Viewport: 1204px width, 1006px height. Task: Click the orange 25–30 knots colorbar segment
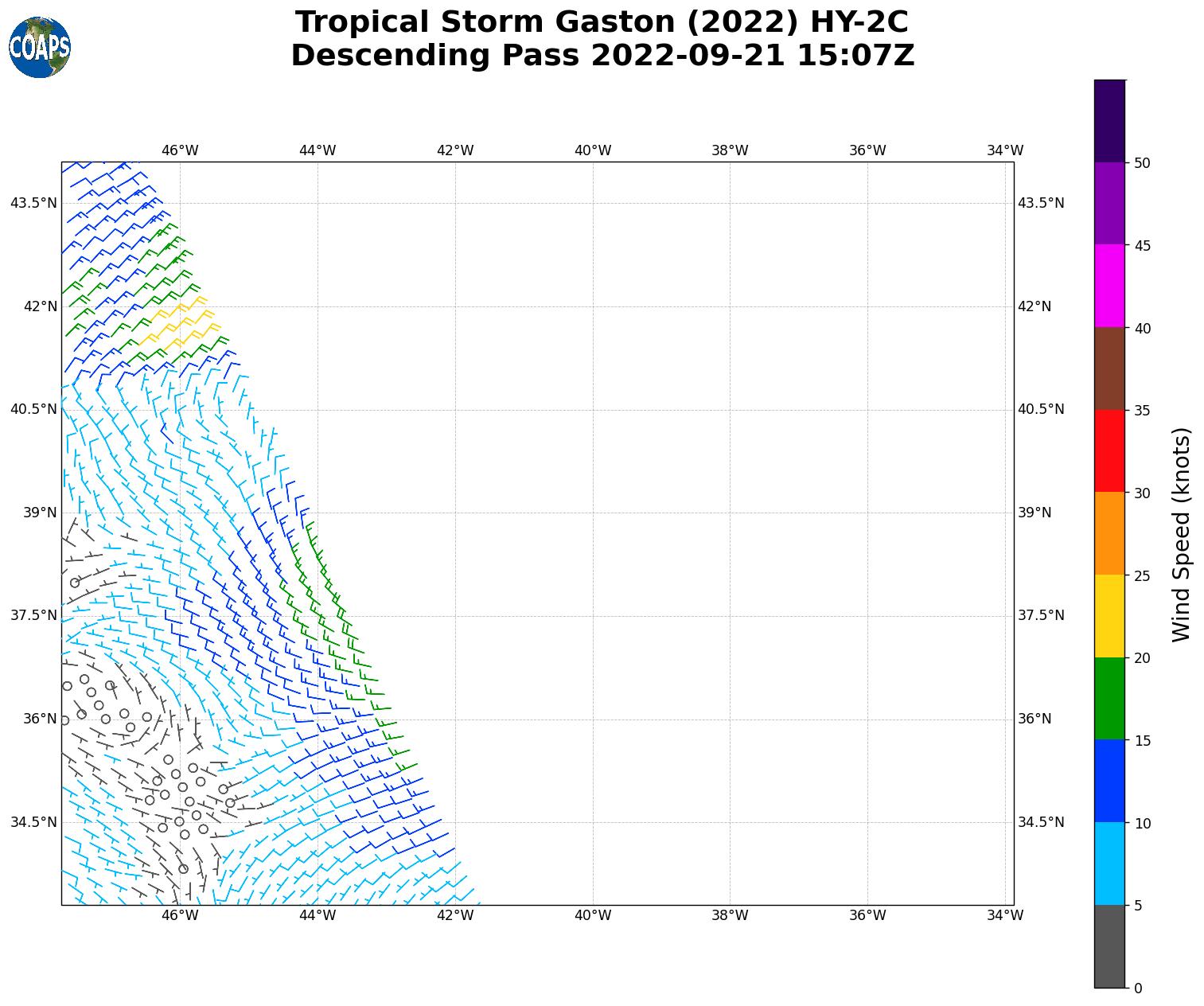pyautogui.click(x=1109, y=533)
